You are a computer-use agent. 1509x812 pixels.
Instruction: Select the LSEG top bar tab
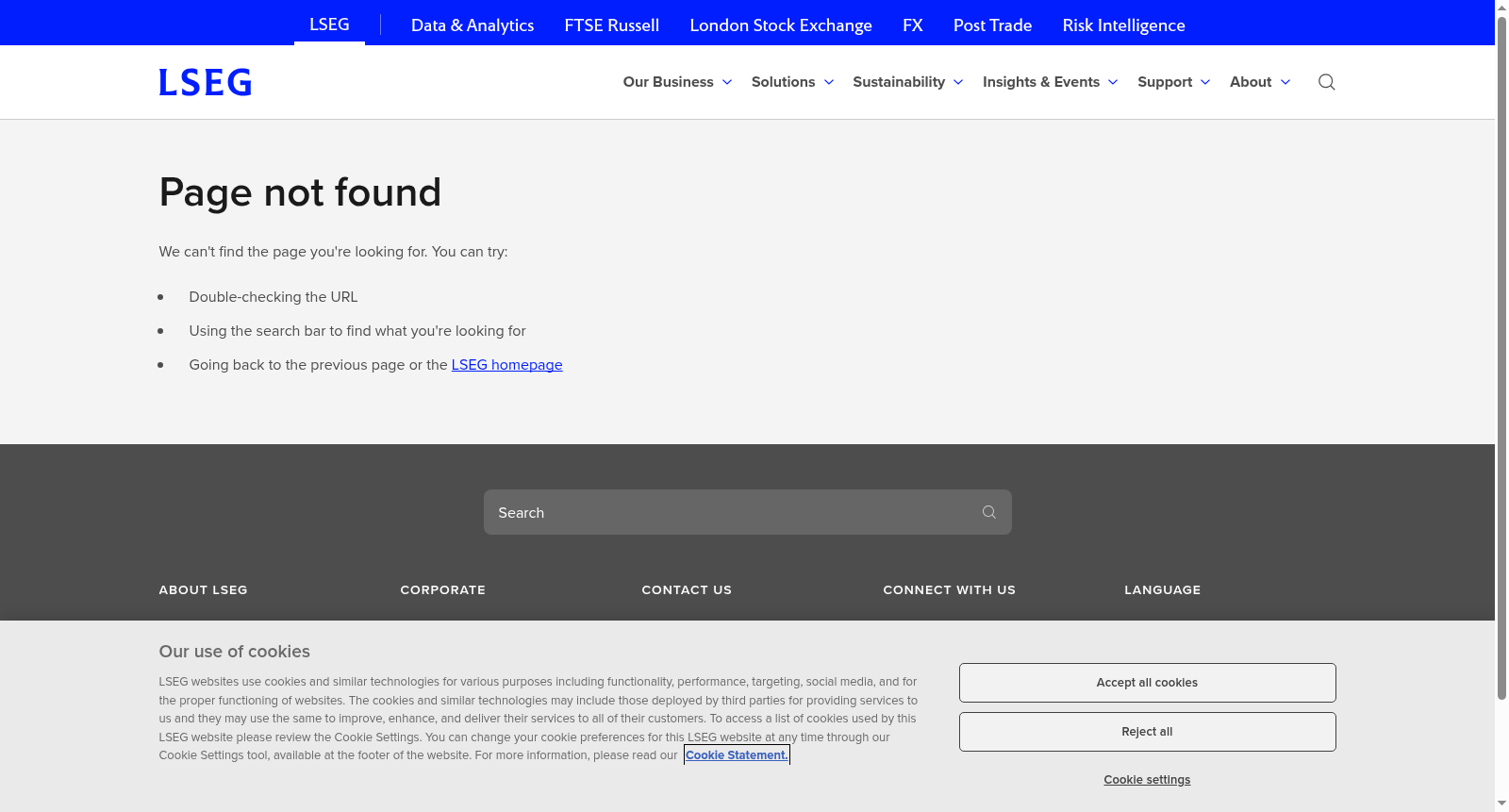pyautogui.click(x=329, y=25)
